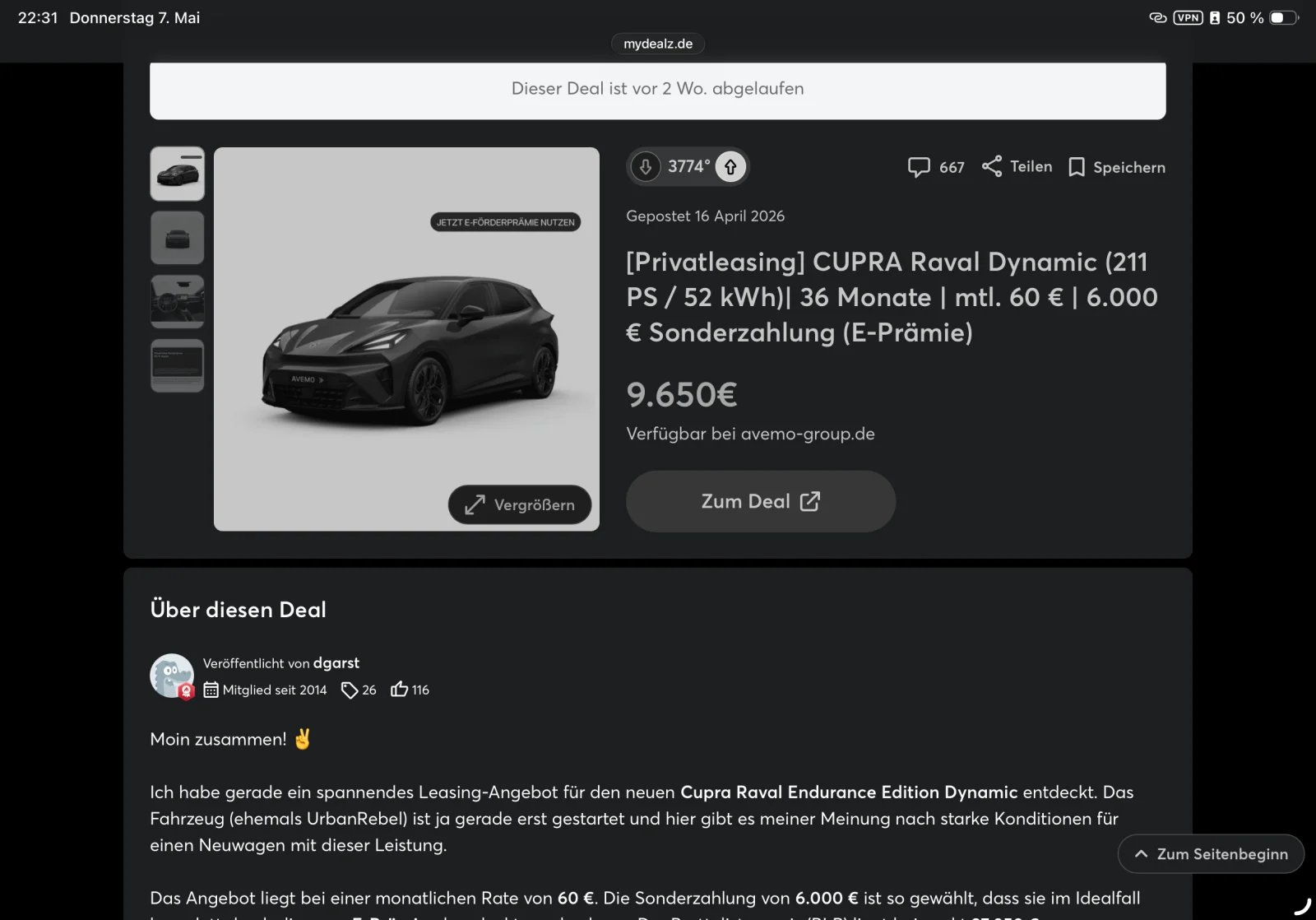Image resolution: width=1316 pixels, height=920 pixels.
Task: Select the second car thumbnail, rear view
Action: point(178,238)
